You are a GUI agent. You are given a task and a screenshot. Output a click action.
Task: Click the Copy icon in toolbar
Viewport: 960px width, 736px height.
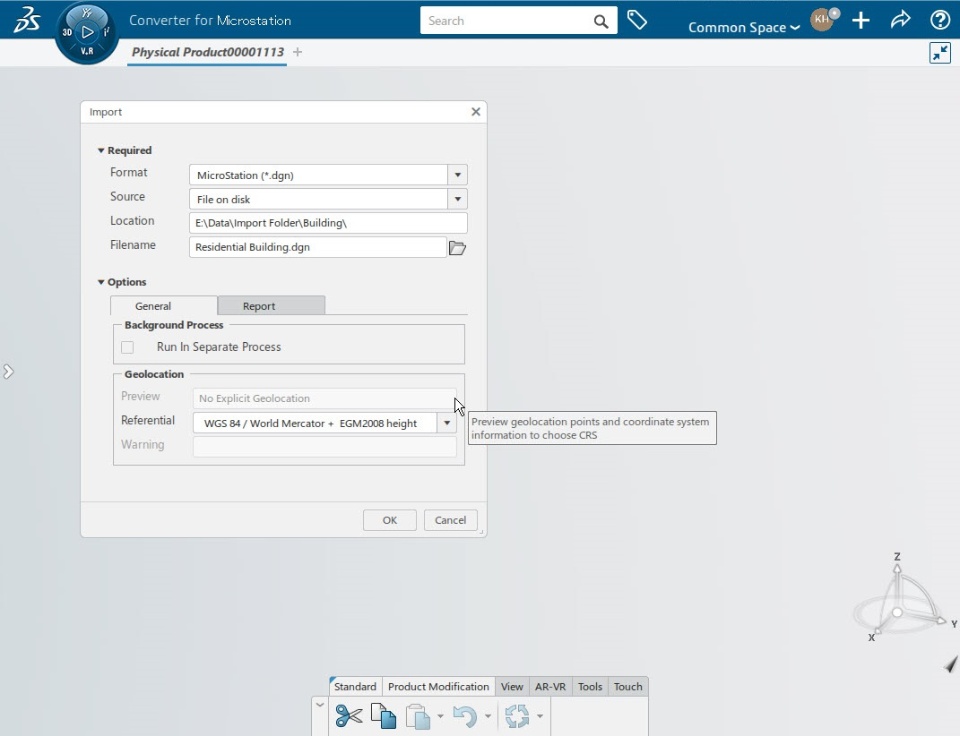click(x=384, y=716)
